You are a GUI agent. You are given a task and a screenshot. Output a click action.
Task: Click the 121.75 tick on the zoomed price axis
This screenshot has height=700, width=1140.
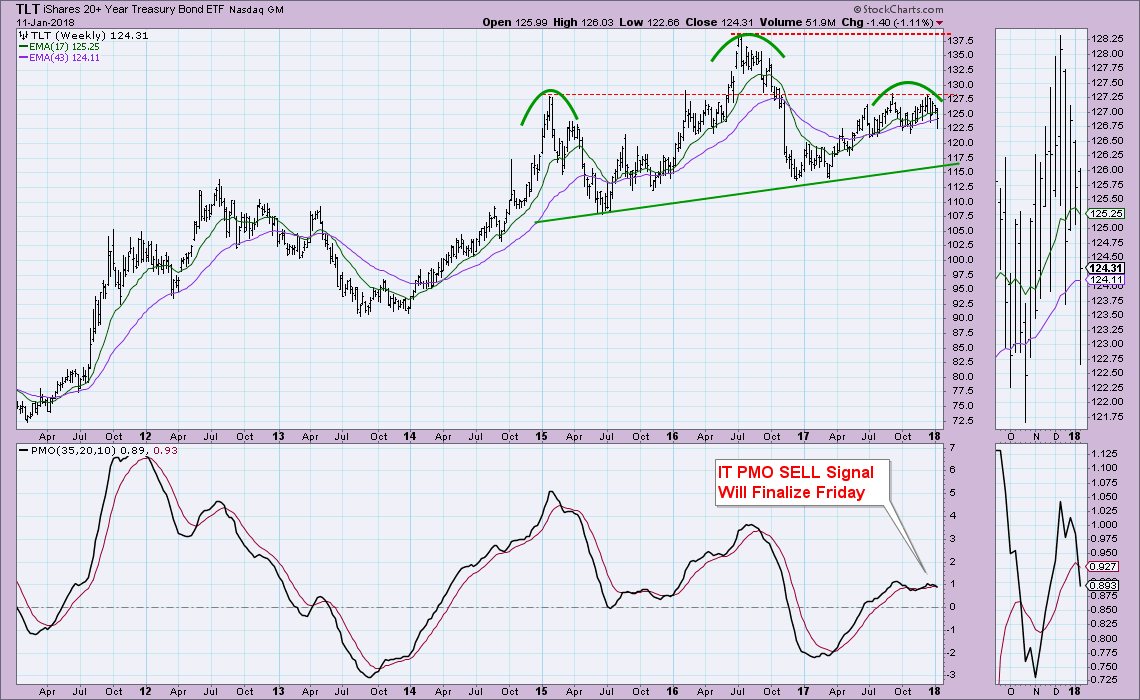(x=1105, y=417)
